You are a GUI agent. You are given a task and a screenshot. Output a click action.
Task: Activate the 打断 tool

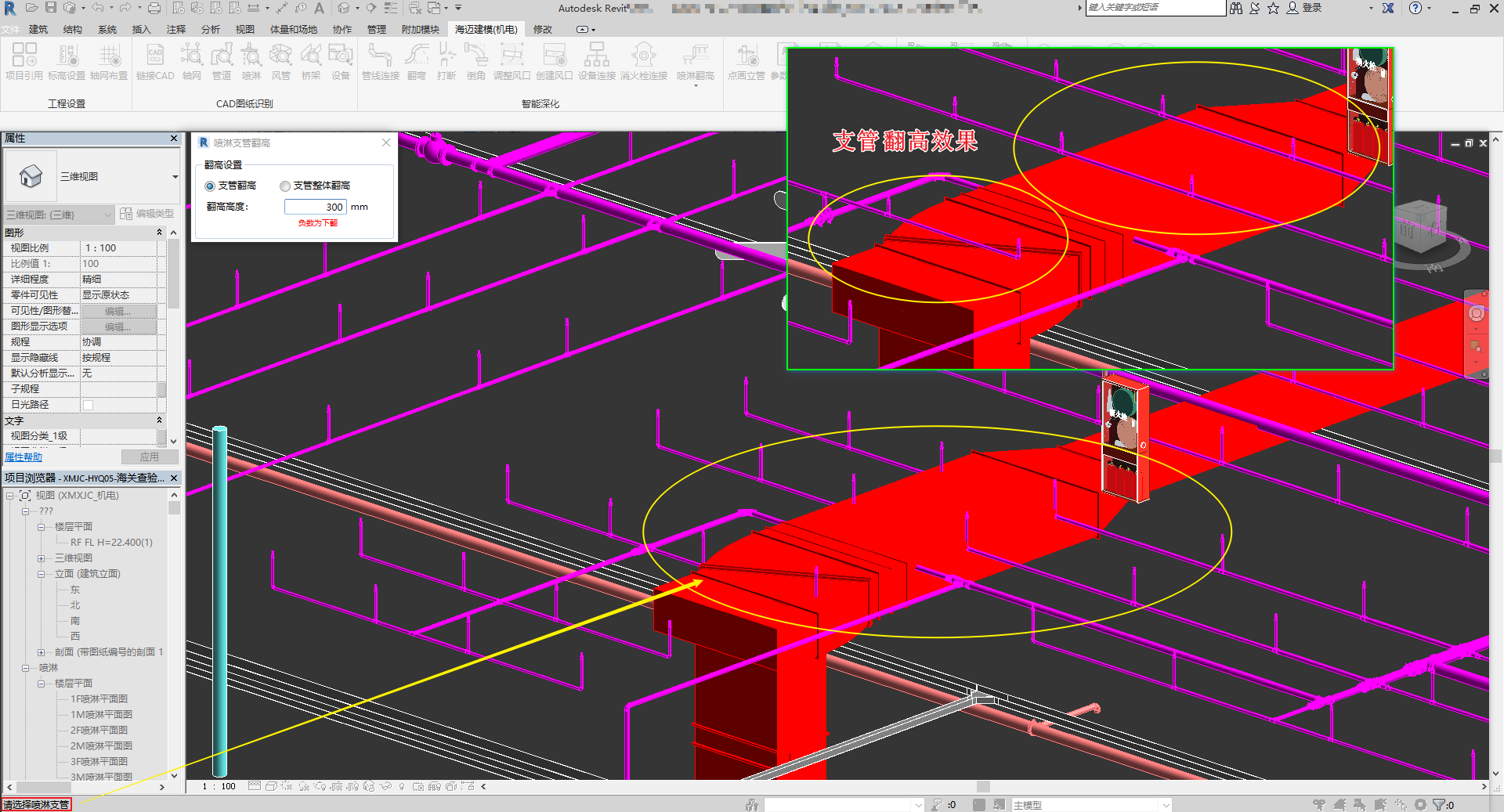point(446,61)
